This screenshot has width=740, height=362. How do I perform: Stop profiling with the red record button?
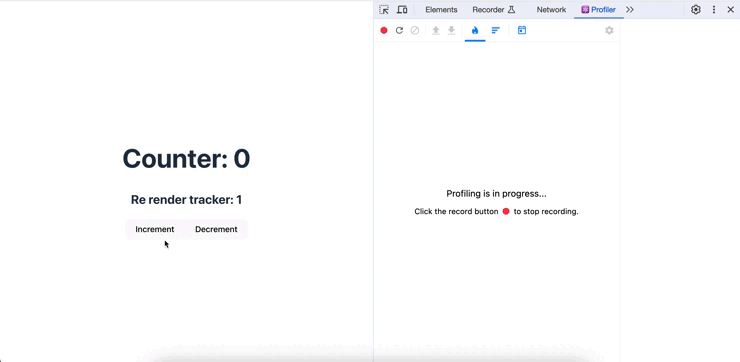click(x=384, y=30)
